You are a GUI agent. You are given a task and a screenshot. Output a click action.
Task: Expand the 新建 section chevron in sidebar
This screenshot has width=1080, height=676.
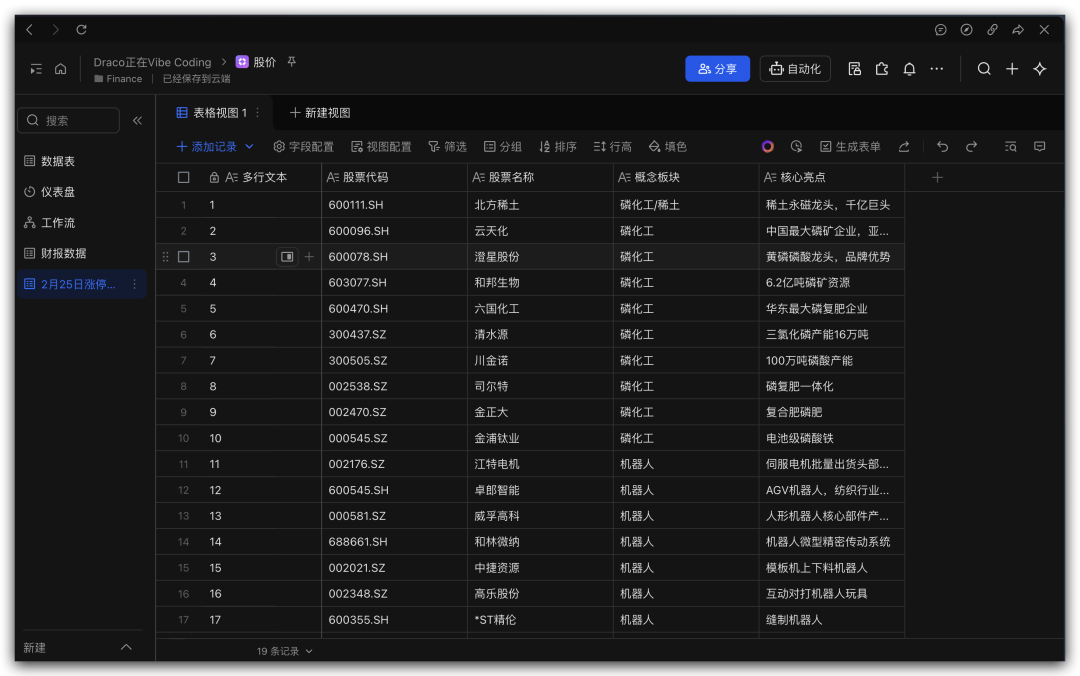click(126, 647)
